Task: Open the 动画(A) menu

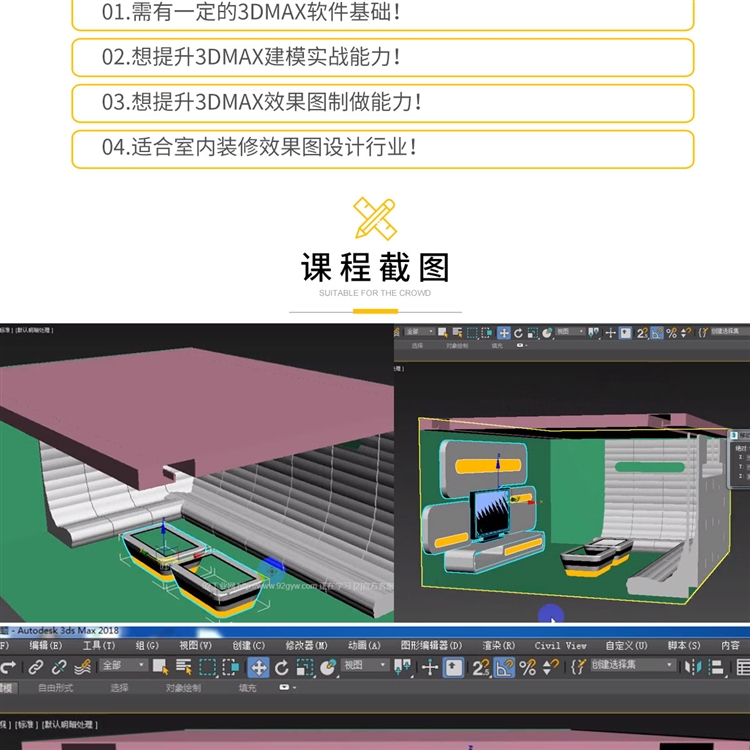Action: click(x=364, y=645)
